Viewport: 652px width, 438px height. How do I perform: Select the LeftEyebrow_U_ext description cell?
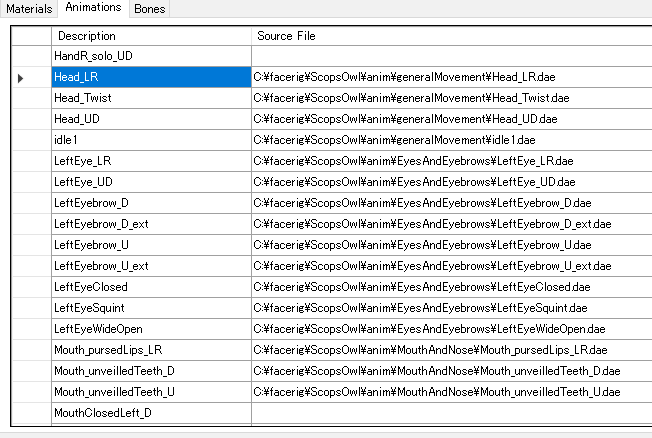[x=150, y=266]
